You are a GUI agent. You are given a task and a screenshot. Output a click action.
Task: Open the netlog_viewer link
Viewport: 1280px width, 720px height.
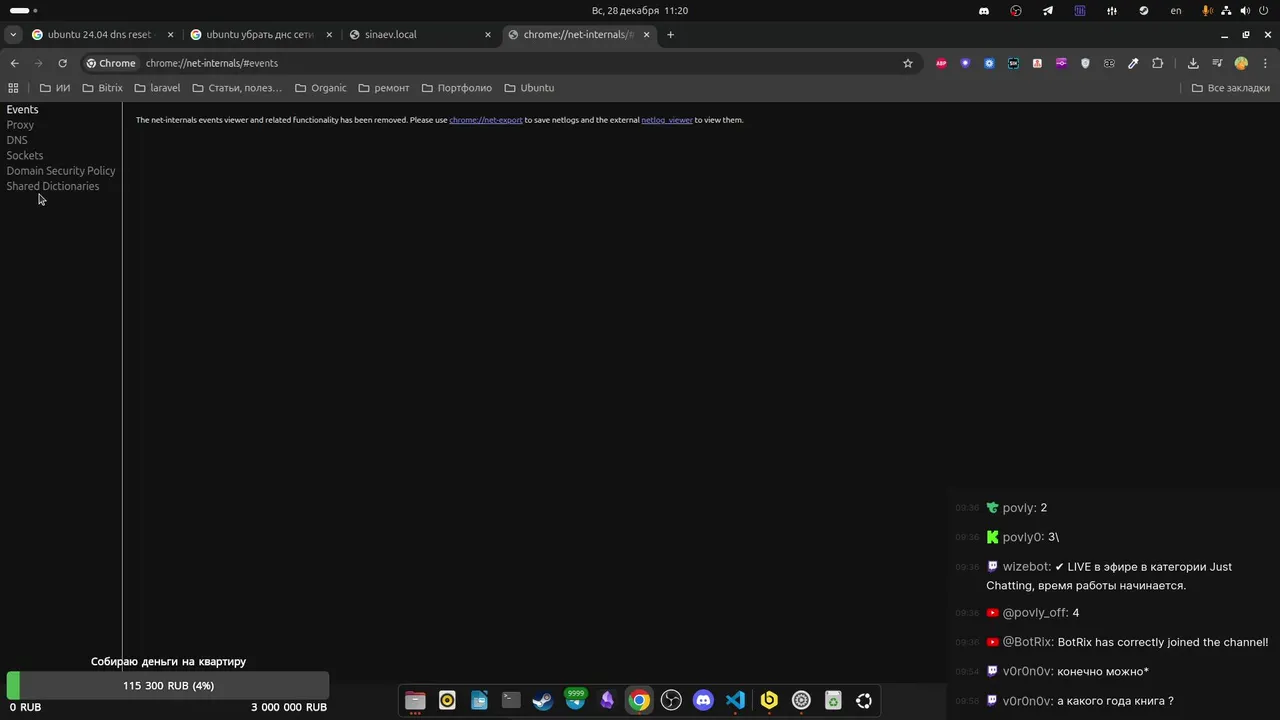tap(667, 120)
